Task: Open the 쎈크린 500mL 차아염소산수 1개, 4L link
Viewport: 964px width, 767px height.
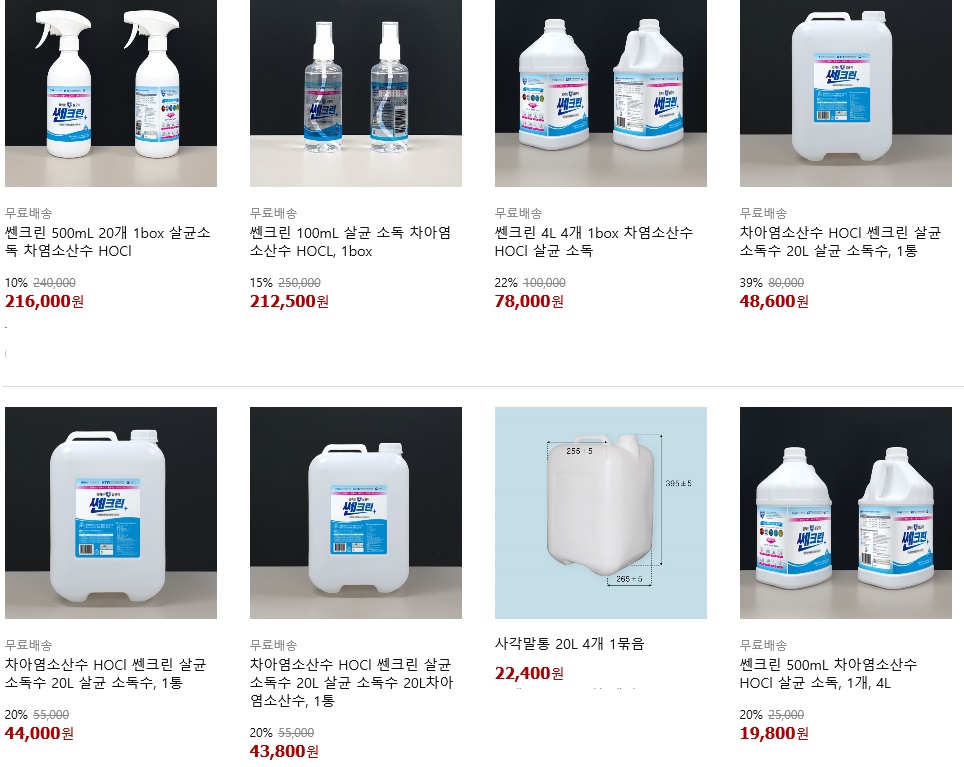Action: pyautogui.click(x=828, y=674)
